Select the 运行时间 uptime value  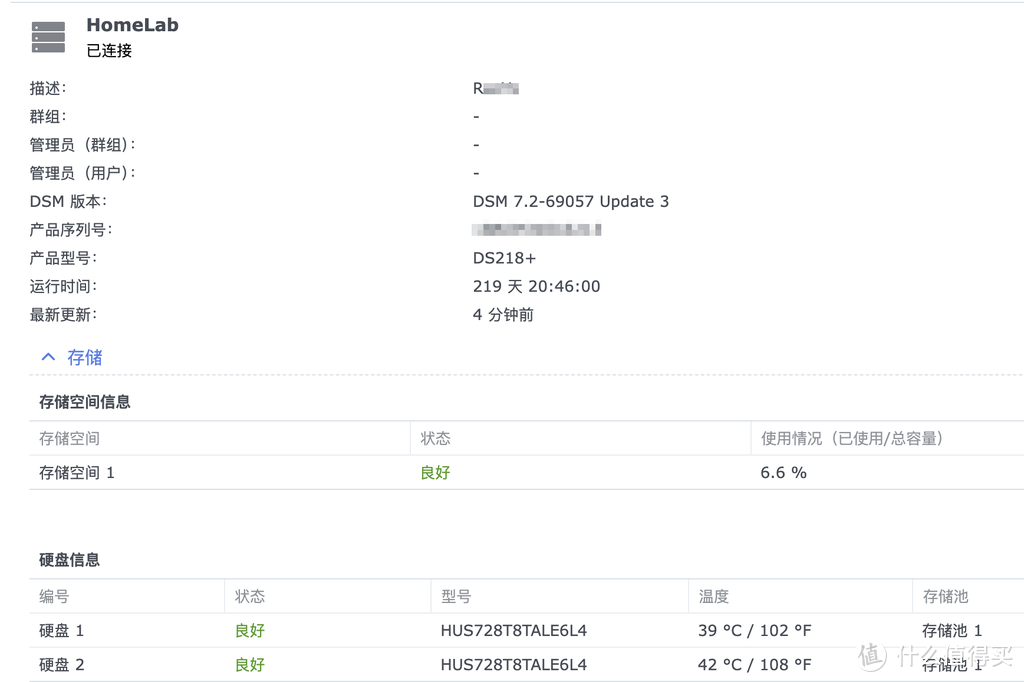click(x=536, y=286)
